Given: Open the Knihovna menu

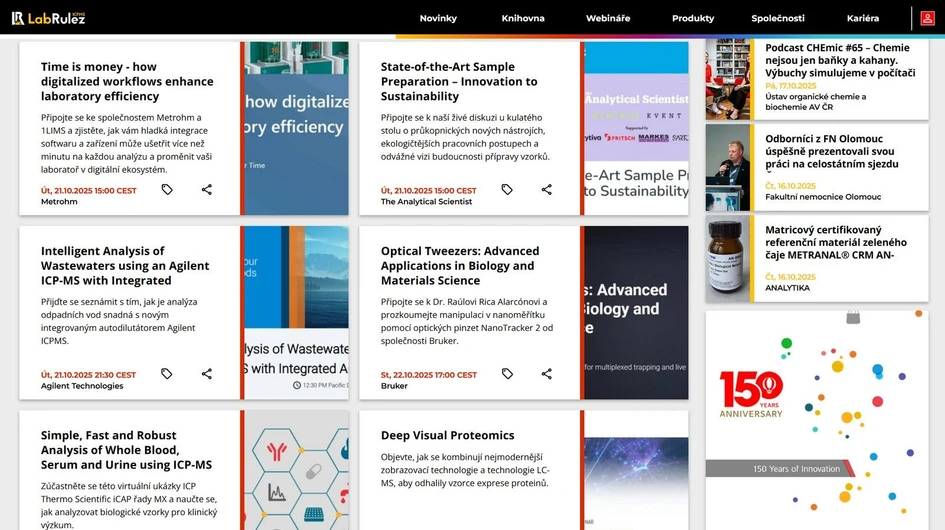Looking at the screenshot, I should 523,18.
